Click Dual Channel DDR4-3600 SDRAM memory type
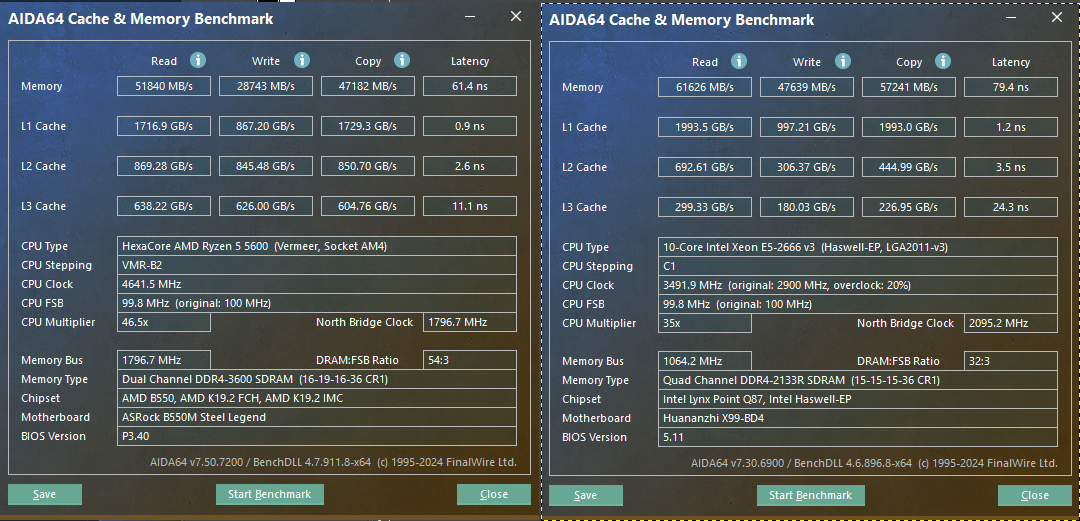Viewport: 1080px width, 521px height. (x=317, y=379)
